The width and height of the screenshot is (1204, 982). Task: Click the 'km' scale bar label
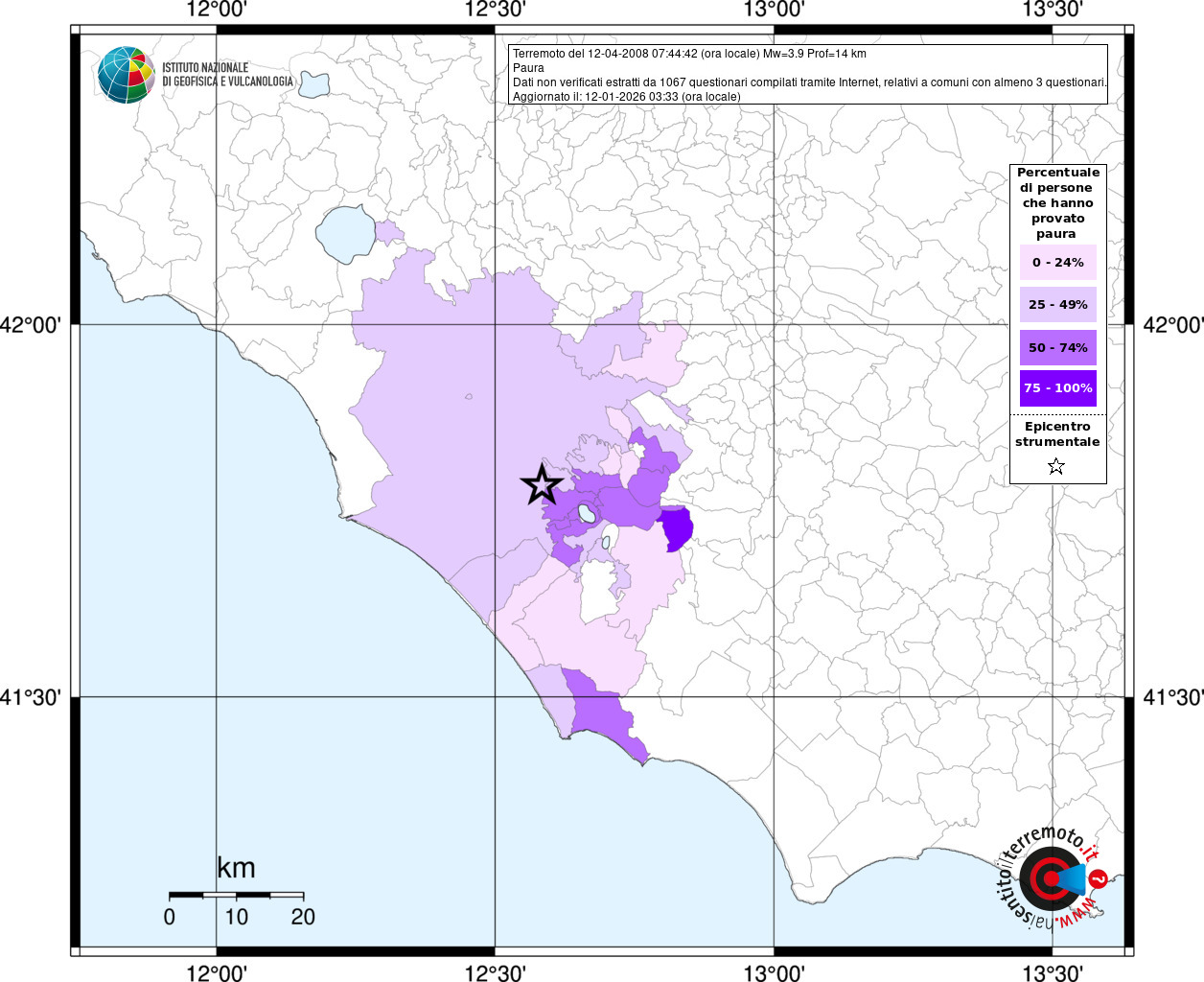coord(236,868)
